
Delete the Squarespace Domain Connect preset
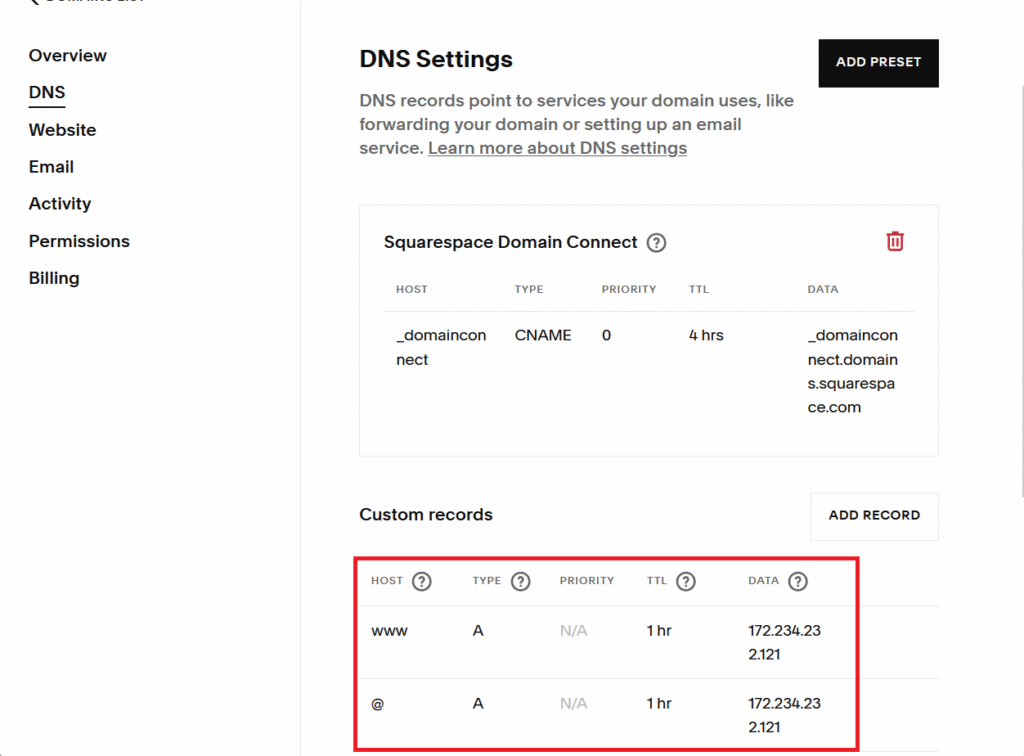[x=894, y=241]
